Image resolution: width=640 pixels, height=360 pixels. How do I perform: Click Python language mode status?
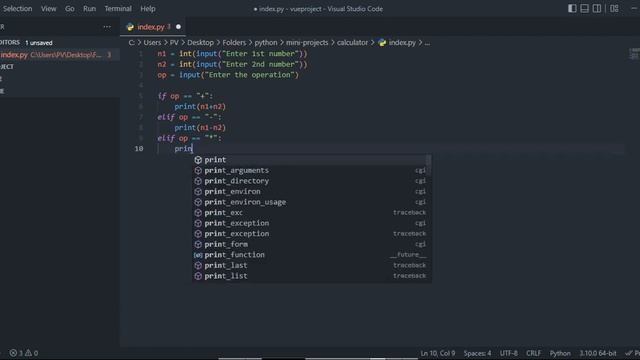(560, 353)
